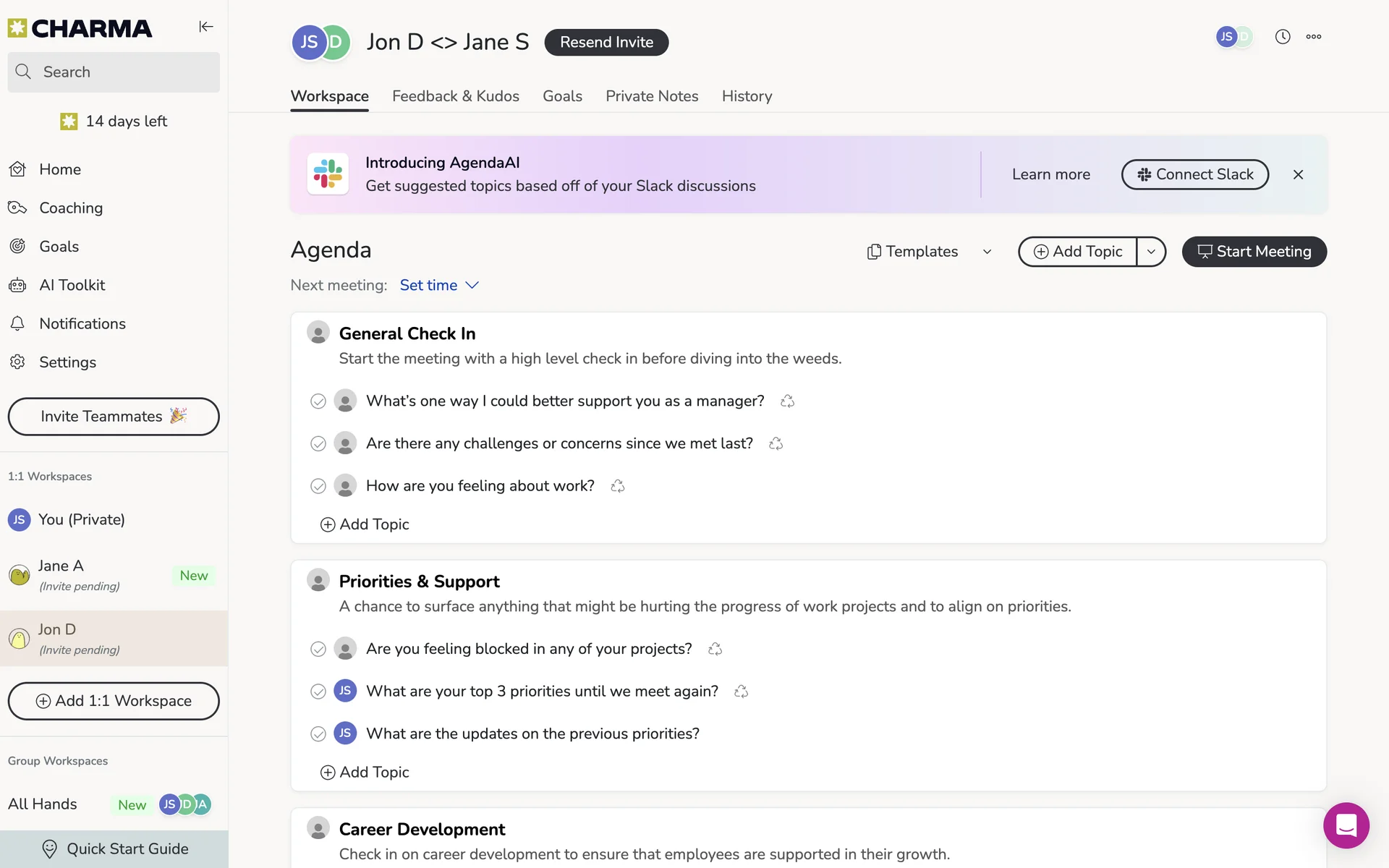The image size is (1389, 868).
Task: Check off 'What's one way I could better support you' topic
Action: [318, 401]
